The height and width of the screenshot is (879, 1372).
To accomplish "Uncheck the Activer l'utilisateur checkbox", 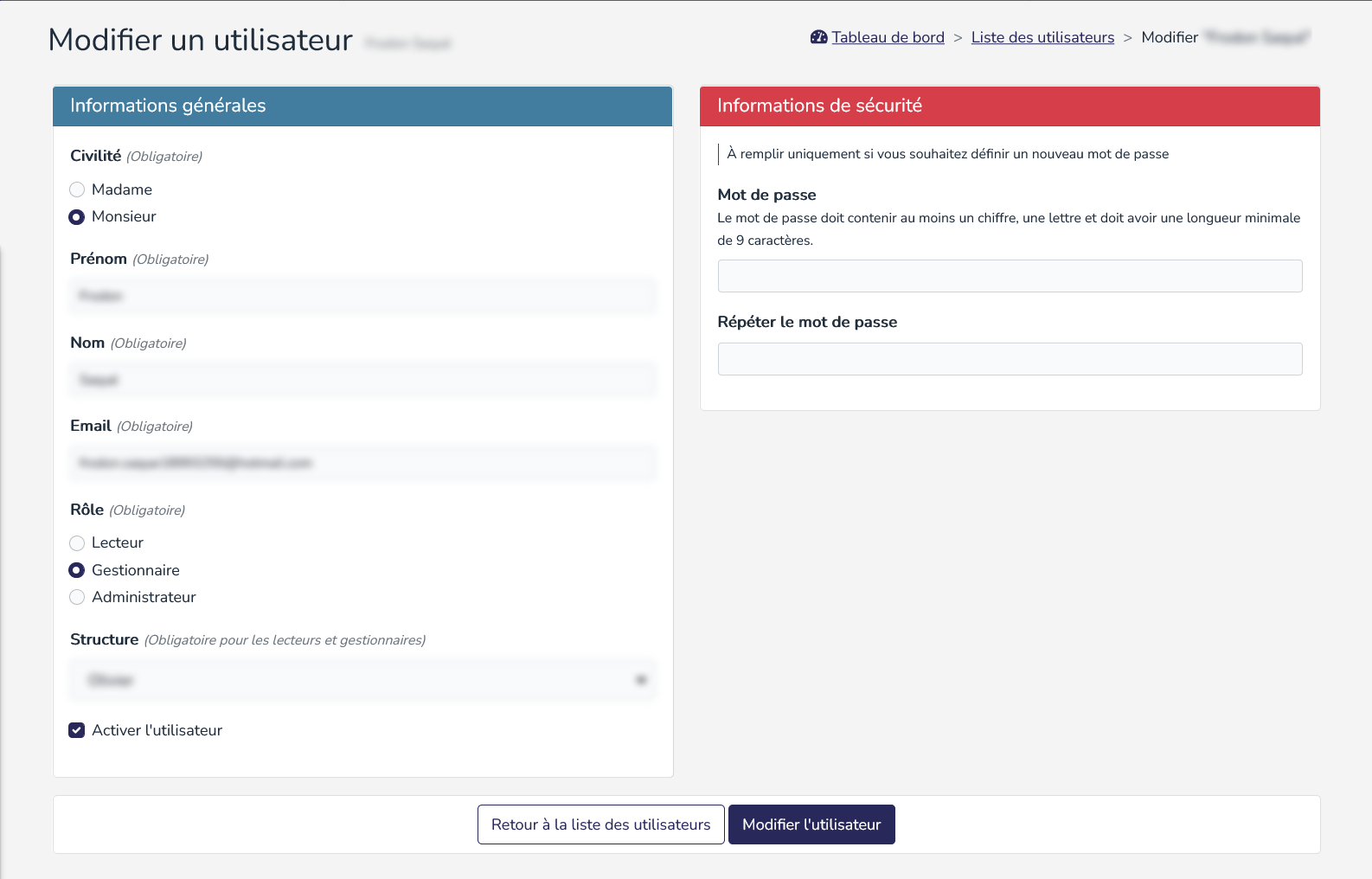I will pyautogui.click(x=77, y=730).
